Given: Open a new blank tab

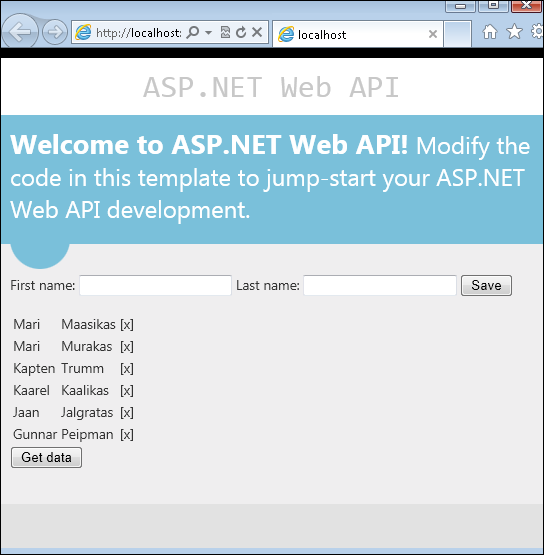Looking at the screenshot, I should 457,34.
